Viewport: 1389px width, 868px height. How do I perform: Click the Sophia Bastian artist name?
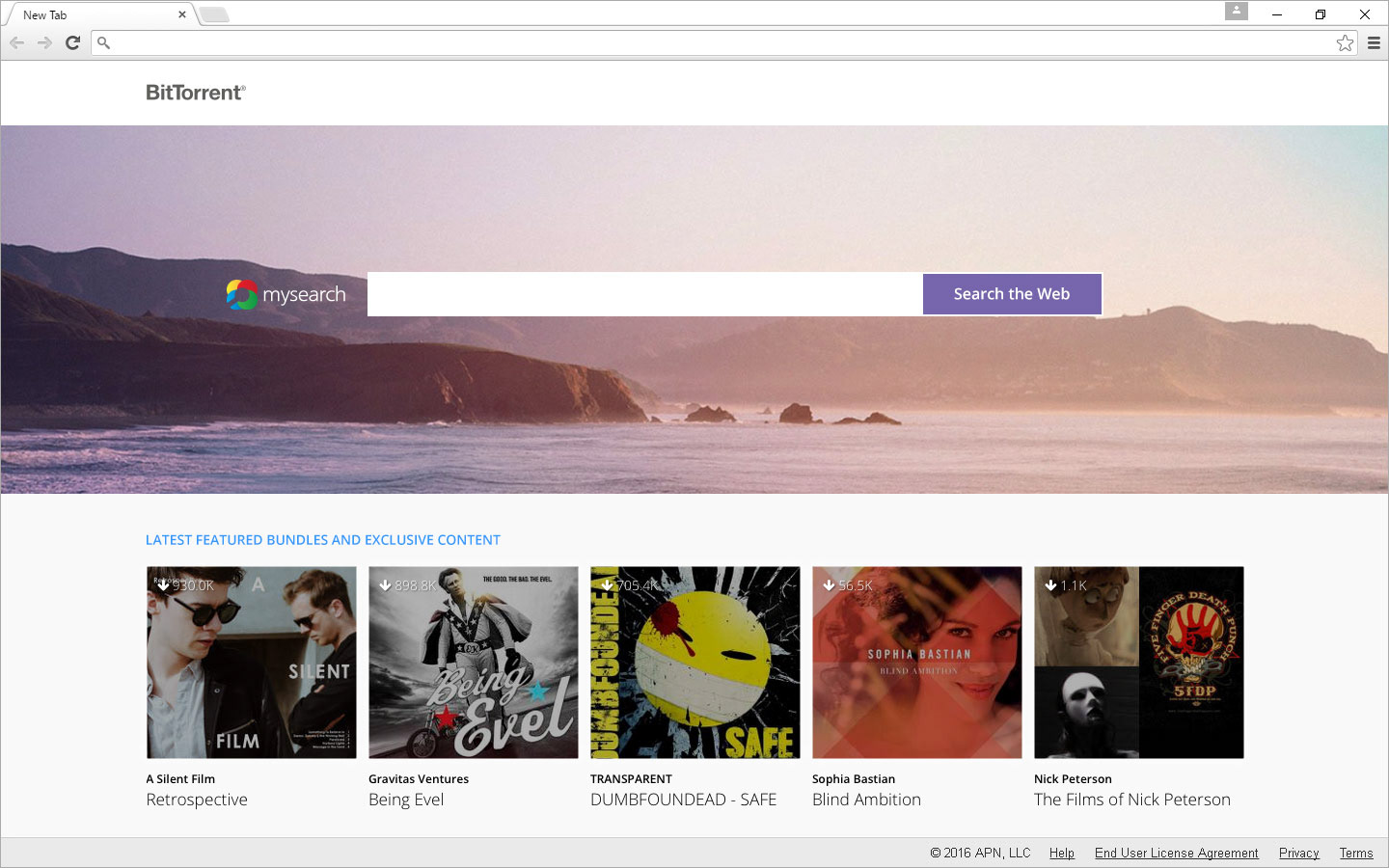854,779
